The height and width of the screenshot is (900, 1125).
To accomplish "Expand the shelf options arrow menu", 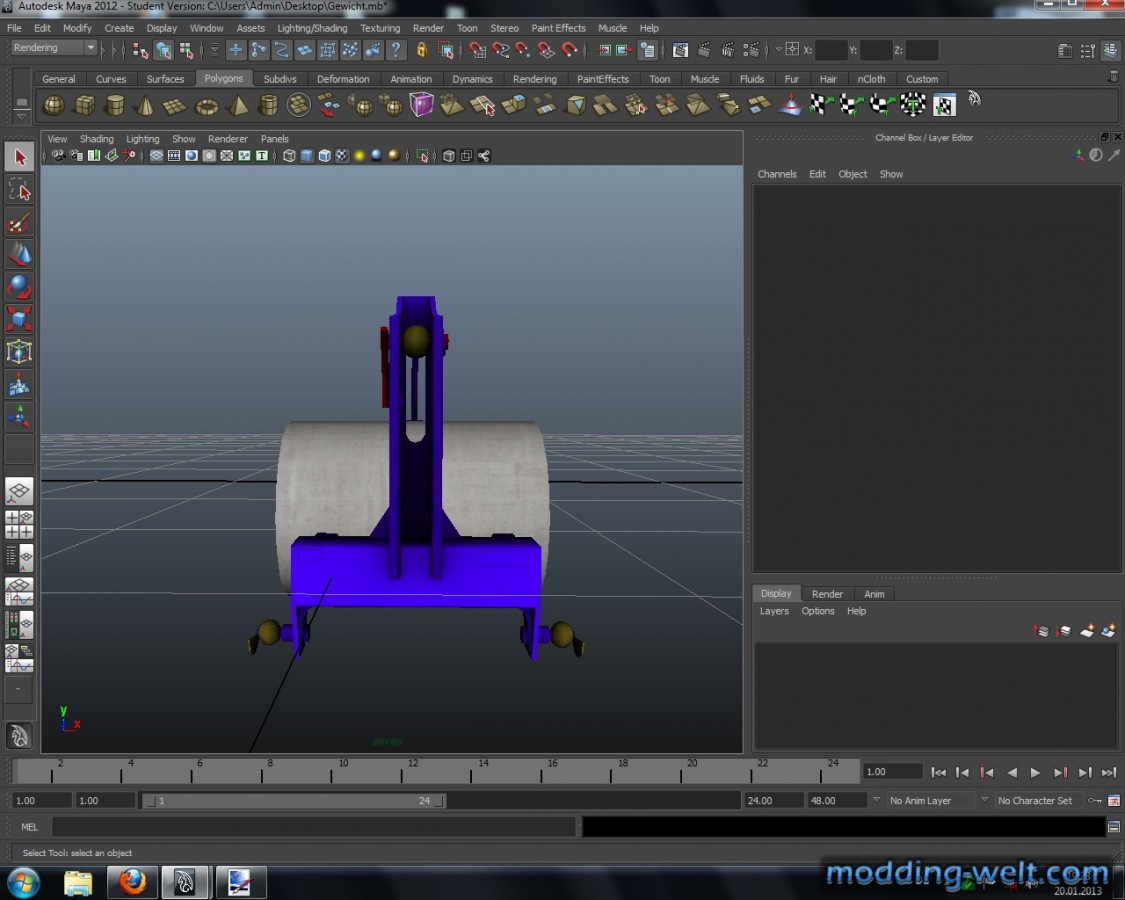I will coord(22,116).
